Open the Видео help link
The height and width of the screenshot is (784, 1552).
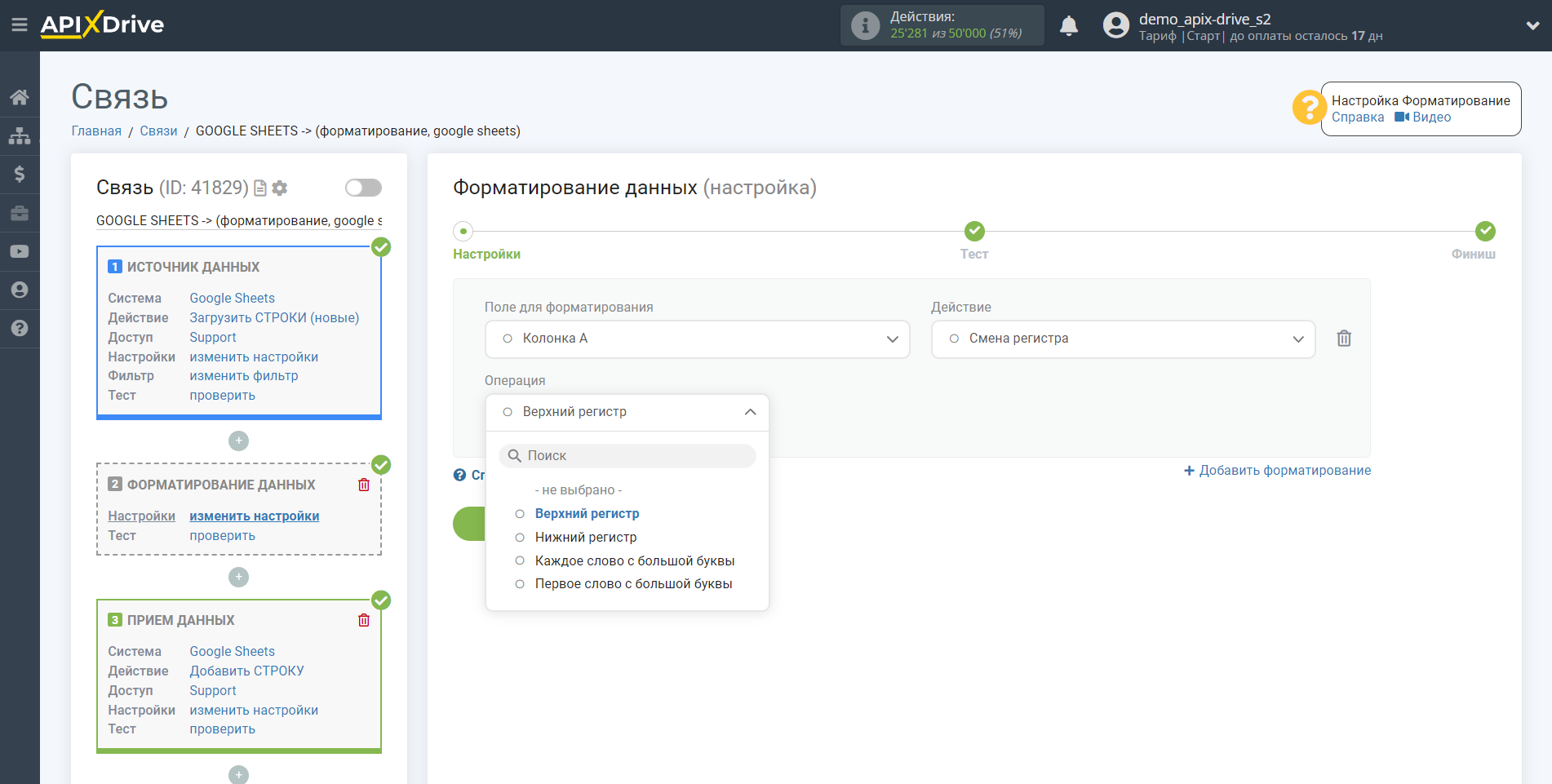pyautogui.click(x=1423, y=117)
